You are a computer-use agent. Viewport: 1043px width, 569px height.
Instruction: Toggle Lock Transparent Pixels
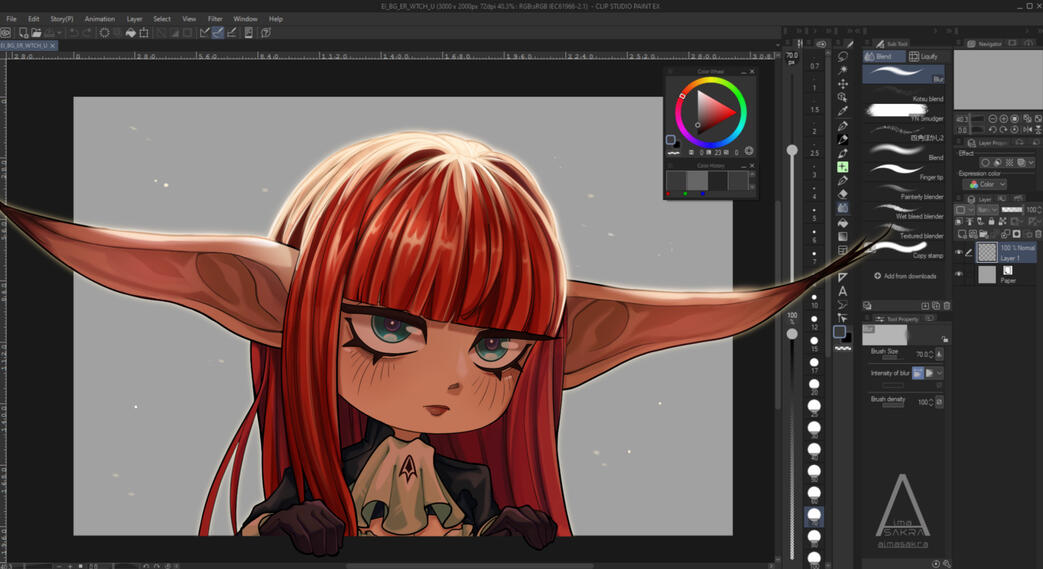click(1002, 221)
